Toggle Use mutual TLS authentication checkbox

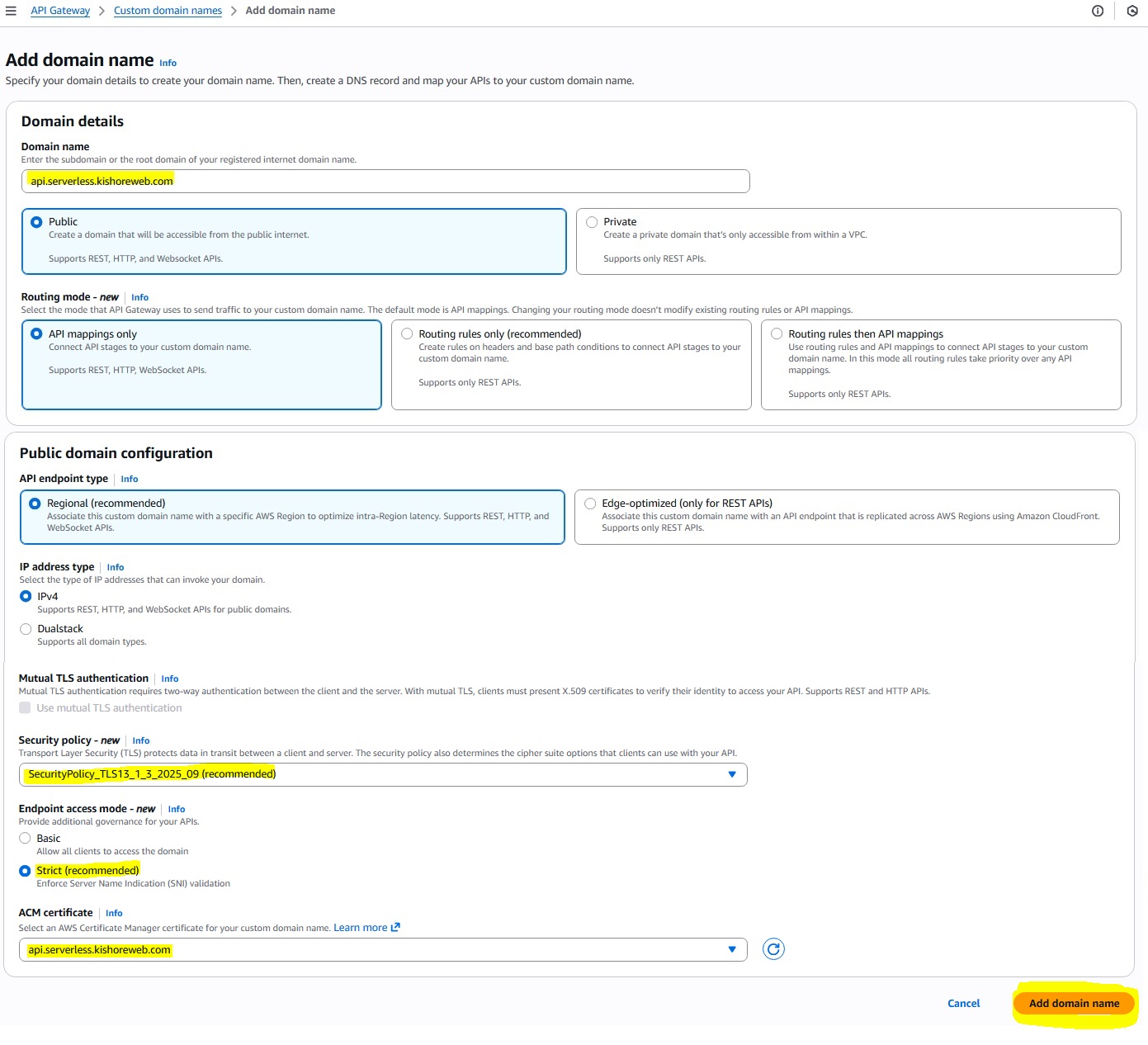(25, 708)
